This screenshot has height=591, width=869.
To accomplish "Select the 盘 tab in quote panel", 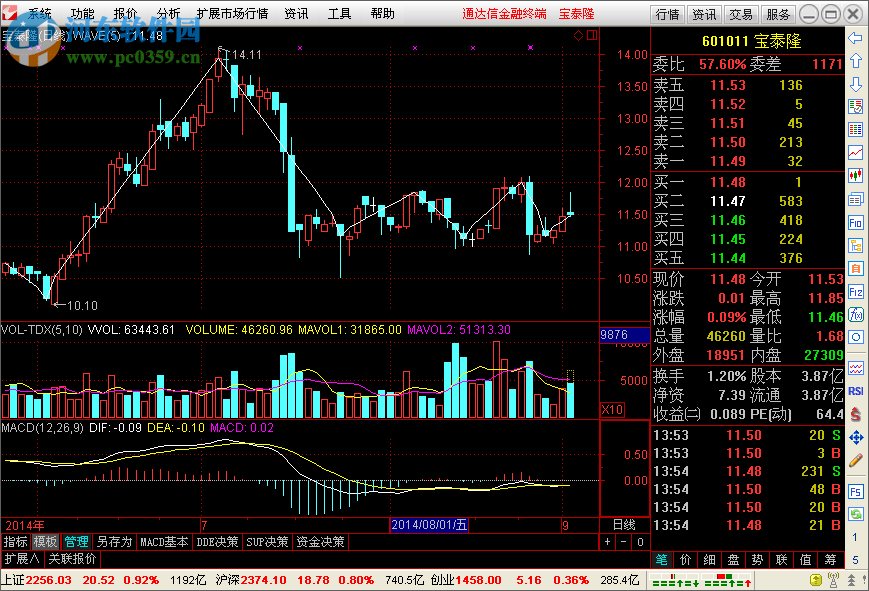I will (x=733, y=560).
